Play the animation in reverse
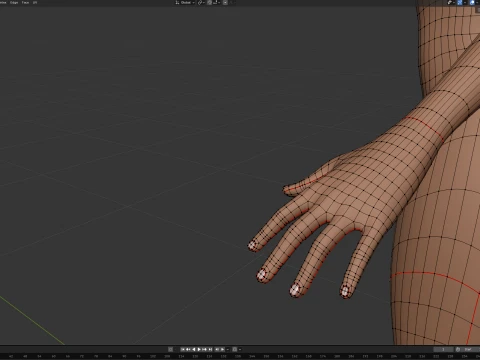 tap(194, 349)
